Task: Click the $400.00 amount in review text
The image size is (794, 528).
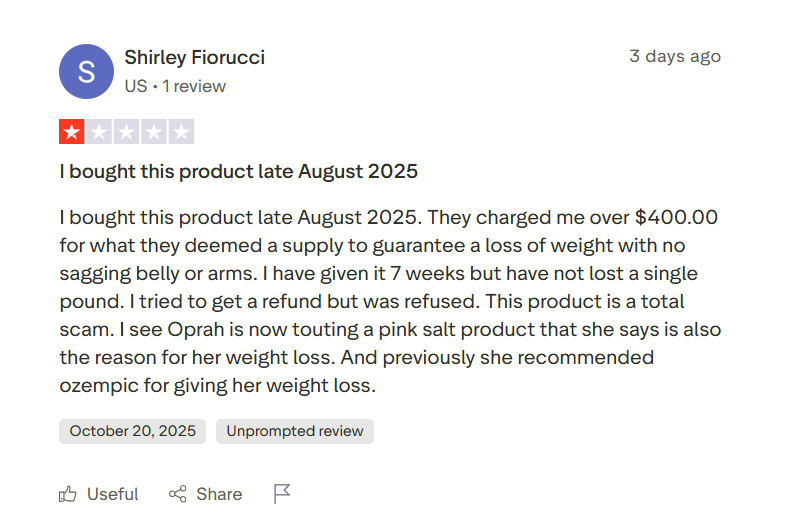Action: coord(676,217)
